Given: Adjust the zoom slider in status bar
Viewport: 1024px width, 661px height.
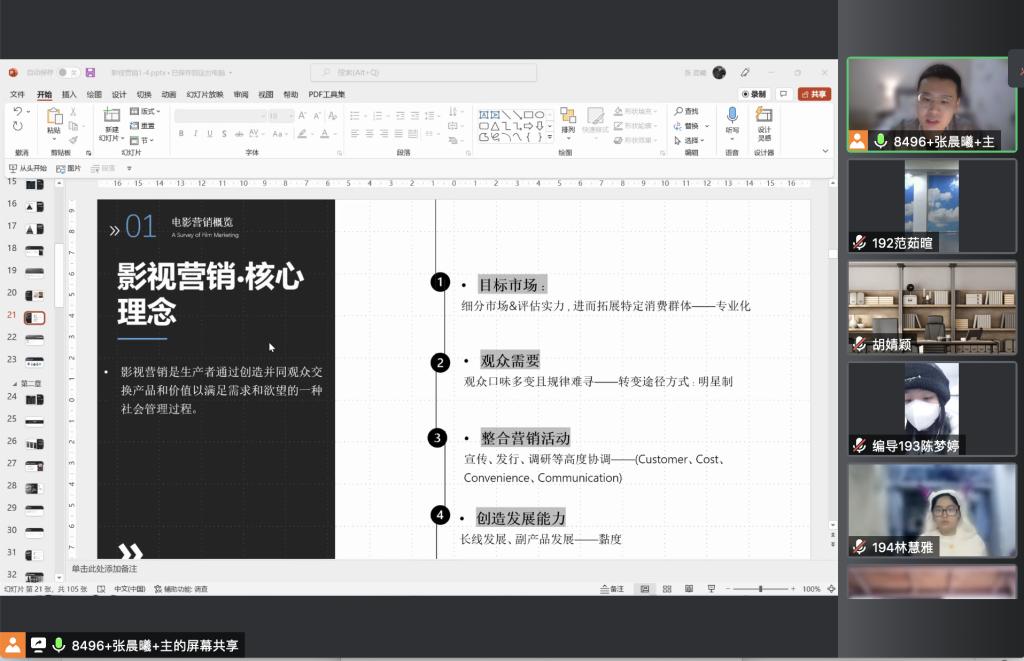Looking at the screenshot, I should (761, 589).
